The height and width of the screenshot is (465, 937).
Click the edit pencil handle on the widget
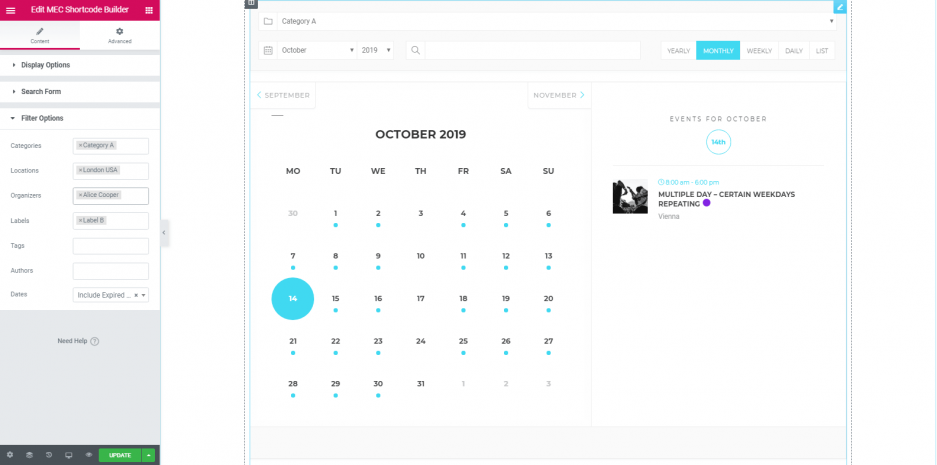click(x=840, y=7)
